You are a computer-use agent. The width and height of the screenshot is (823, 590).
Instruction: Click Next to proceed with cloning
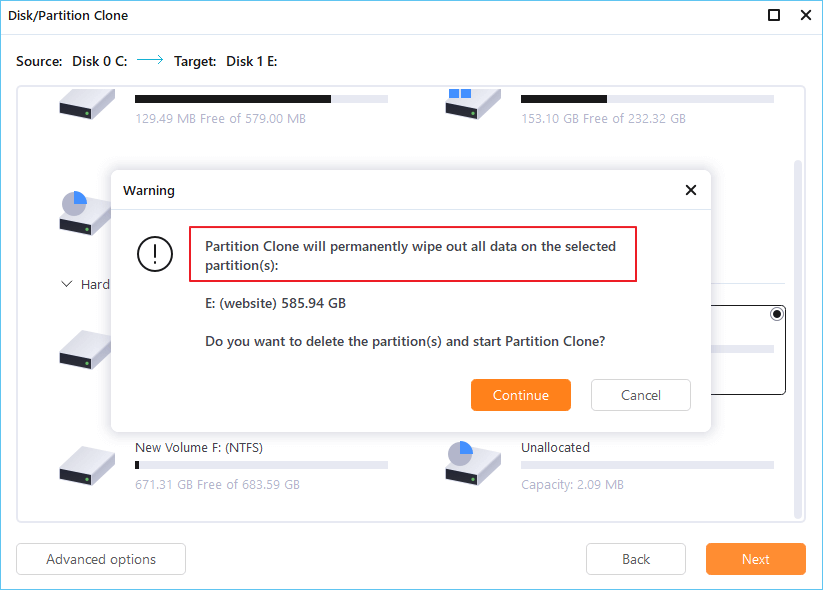point(755,560)
